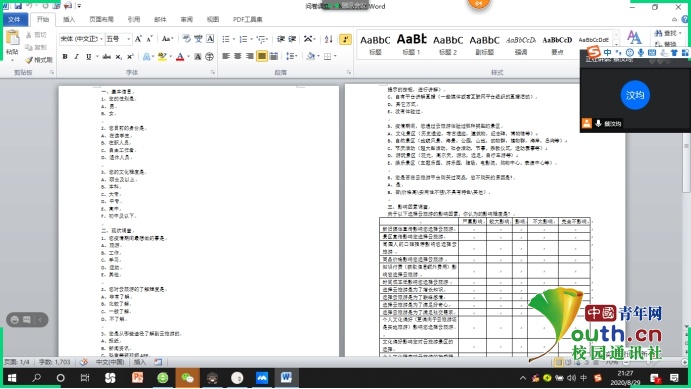Click the numbered list icon
Image resolution: width=691 pixels, height=389 pixels.
click(243, 39)
